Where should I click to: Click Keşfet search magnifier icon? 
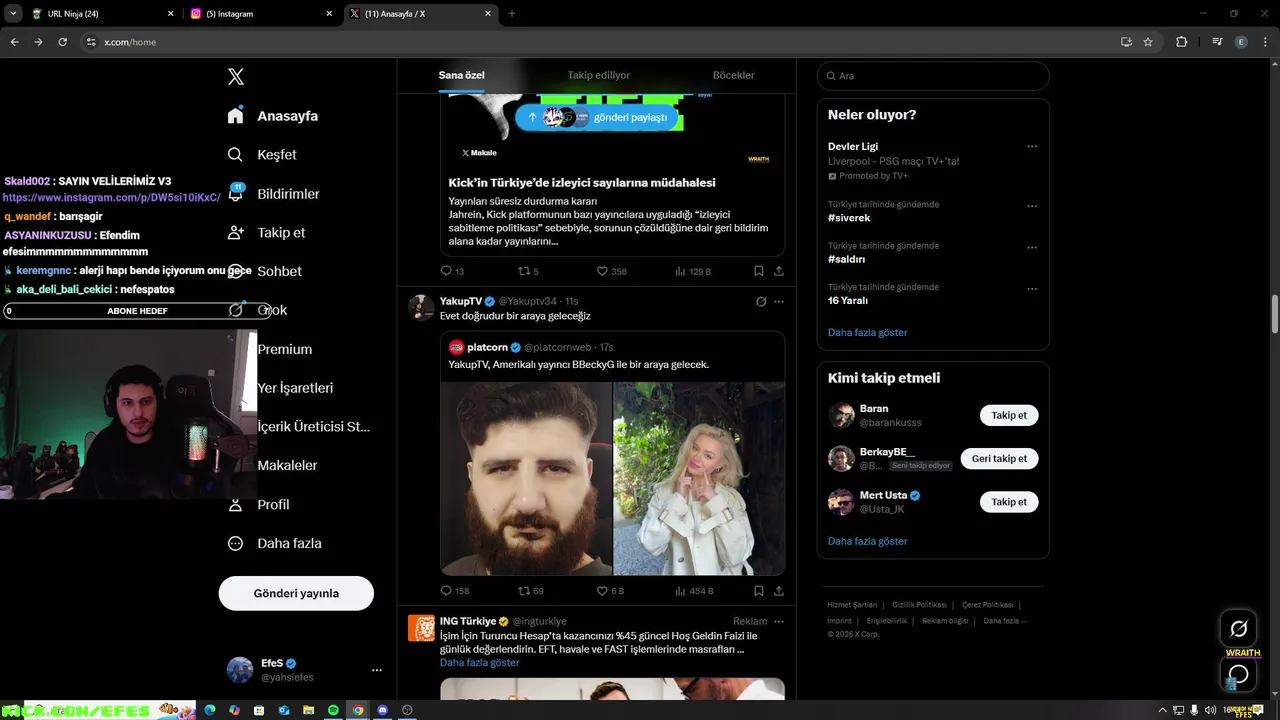pyautogui.click(x=235, y=155)
